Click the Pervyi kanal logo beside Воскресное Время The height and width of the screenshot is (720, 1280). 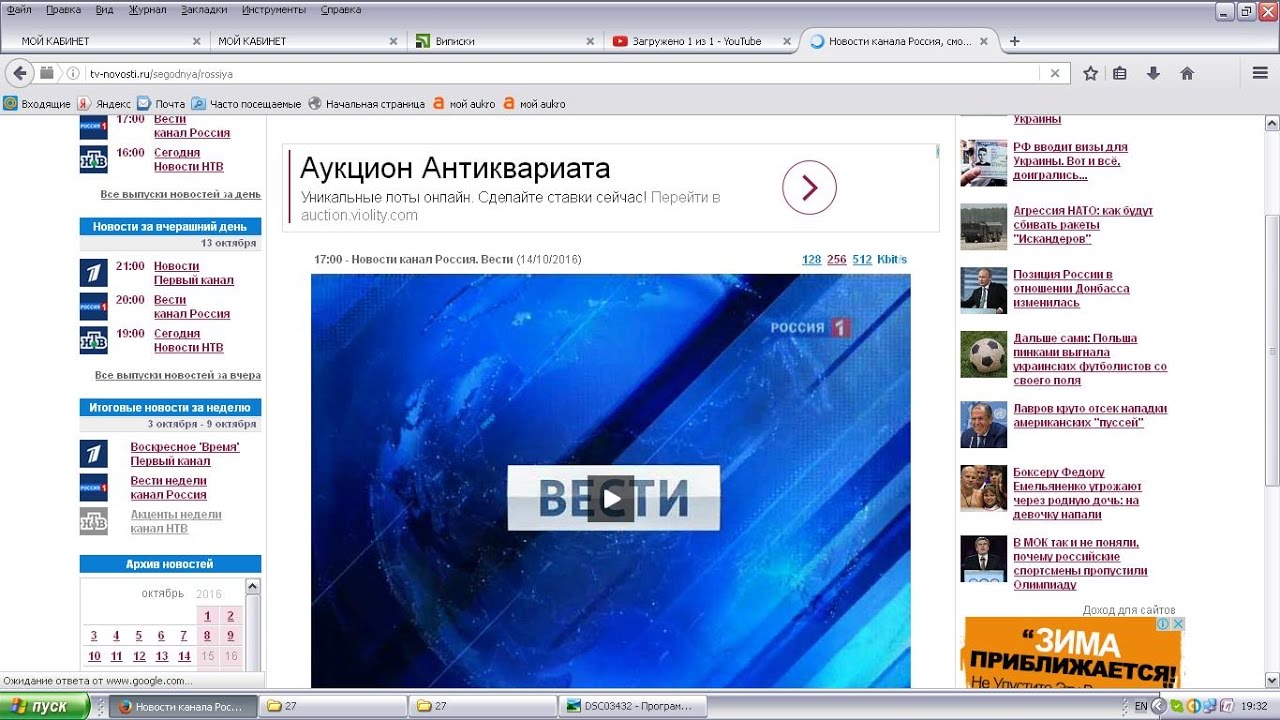(x=94, y=454)
